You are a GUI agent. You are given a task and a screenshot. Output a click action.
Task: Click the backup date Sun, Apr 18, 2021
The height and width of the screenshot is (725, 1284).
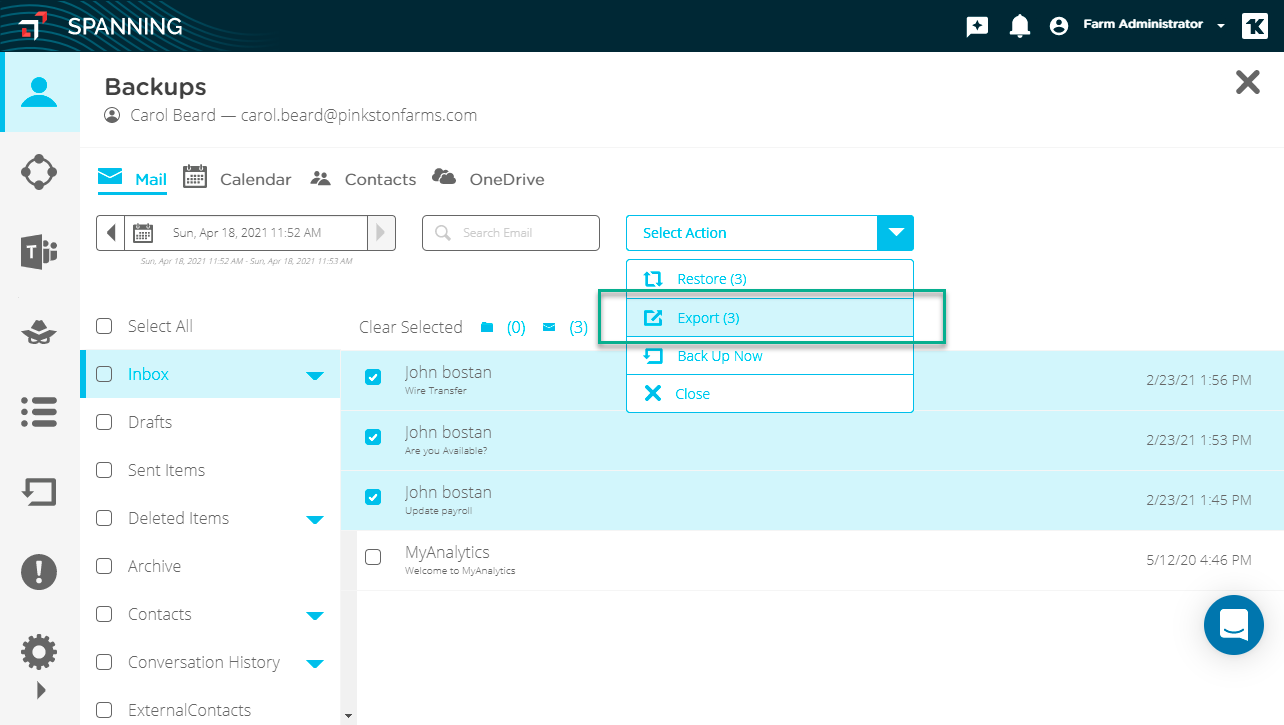point(247,233)
